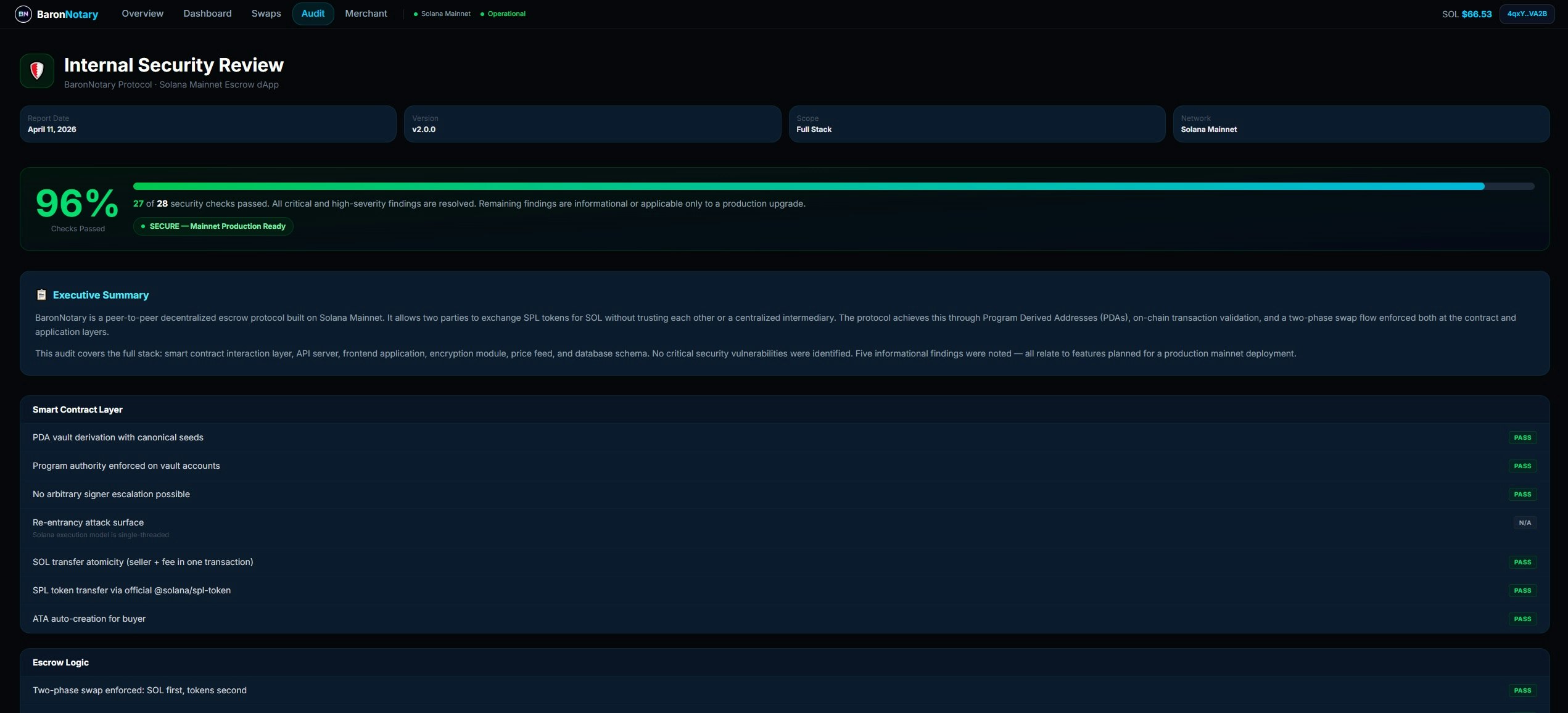Viewport: 1568px width, 713px height.
Task: Click PASS badge for SPL token transfer
Action: tap(1522, 590)
